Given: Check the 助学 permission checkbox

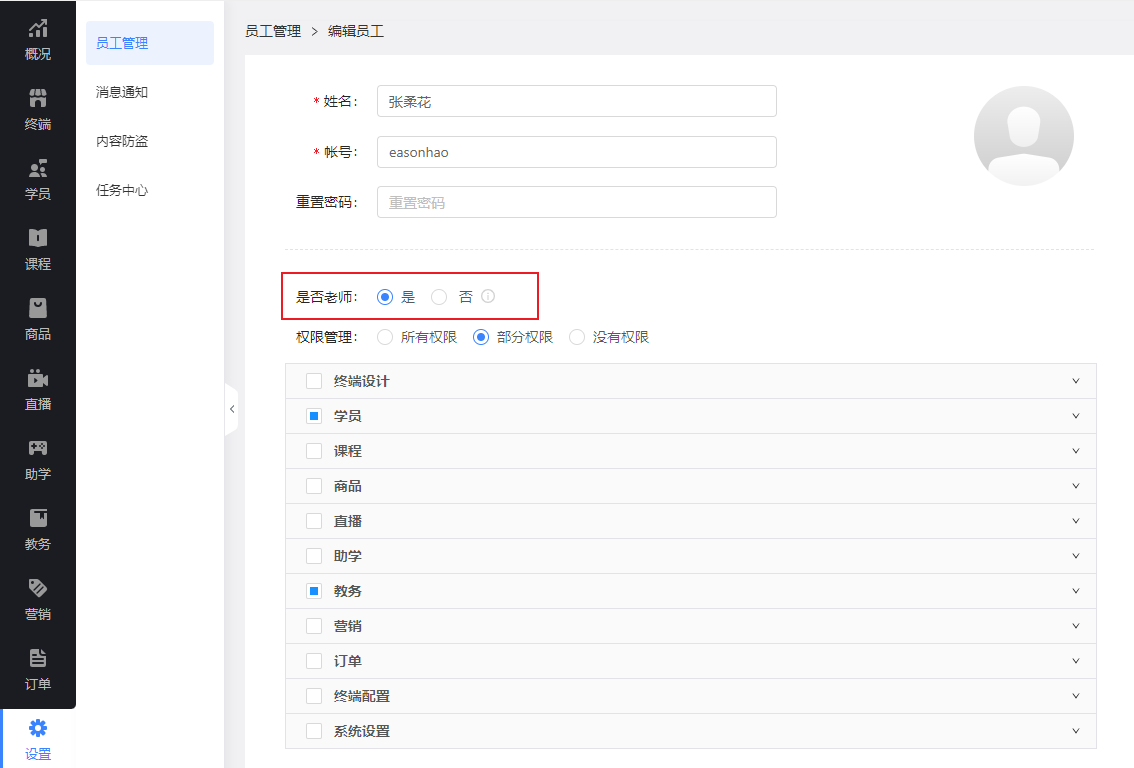Looking at the screenshot, I should click(314, 556).
